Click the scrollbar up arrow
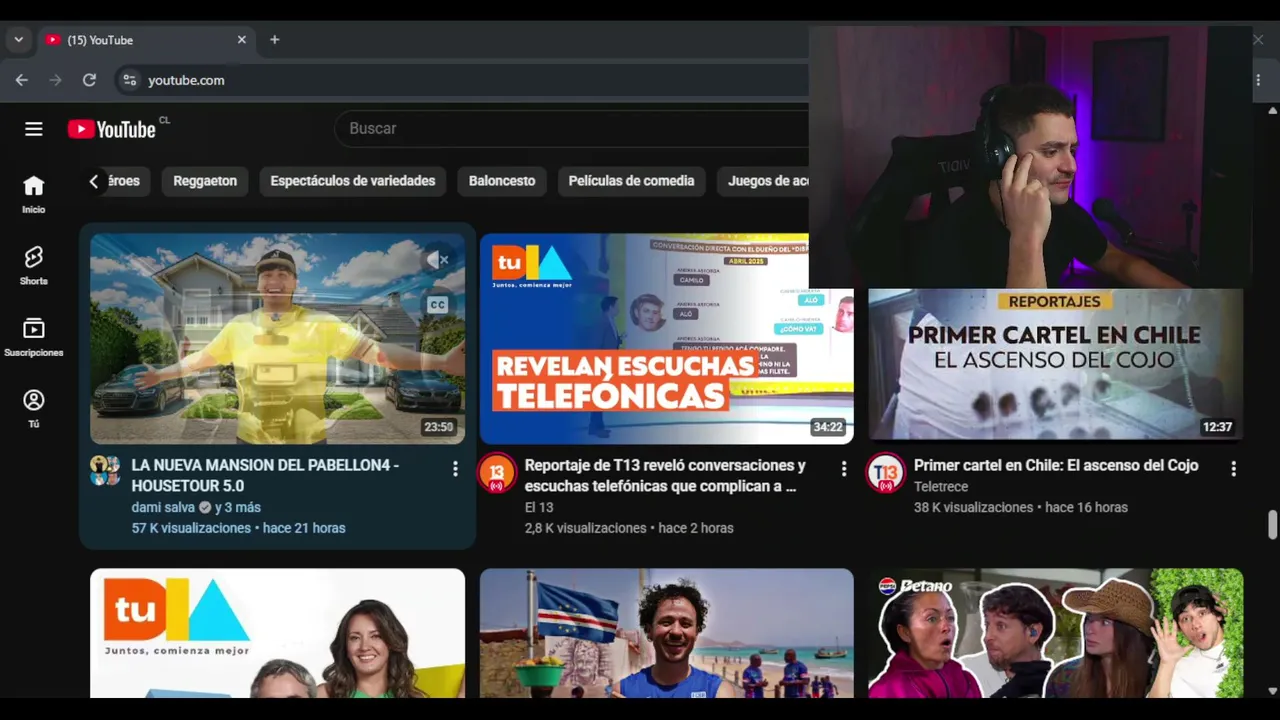1280x720 pixels. 1272,110
